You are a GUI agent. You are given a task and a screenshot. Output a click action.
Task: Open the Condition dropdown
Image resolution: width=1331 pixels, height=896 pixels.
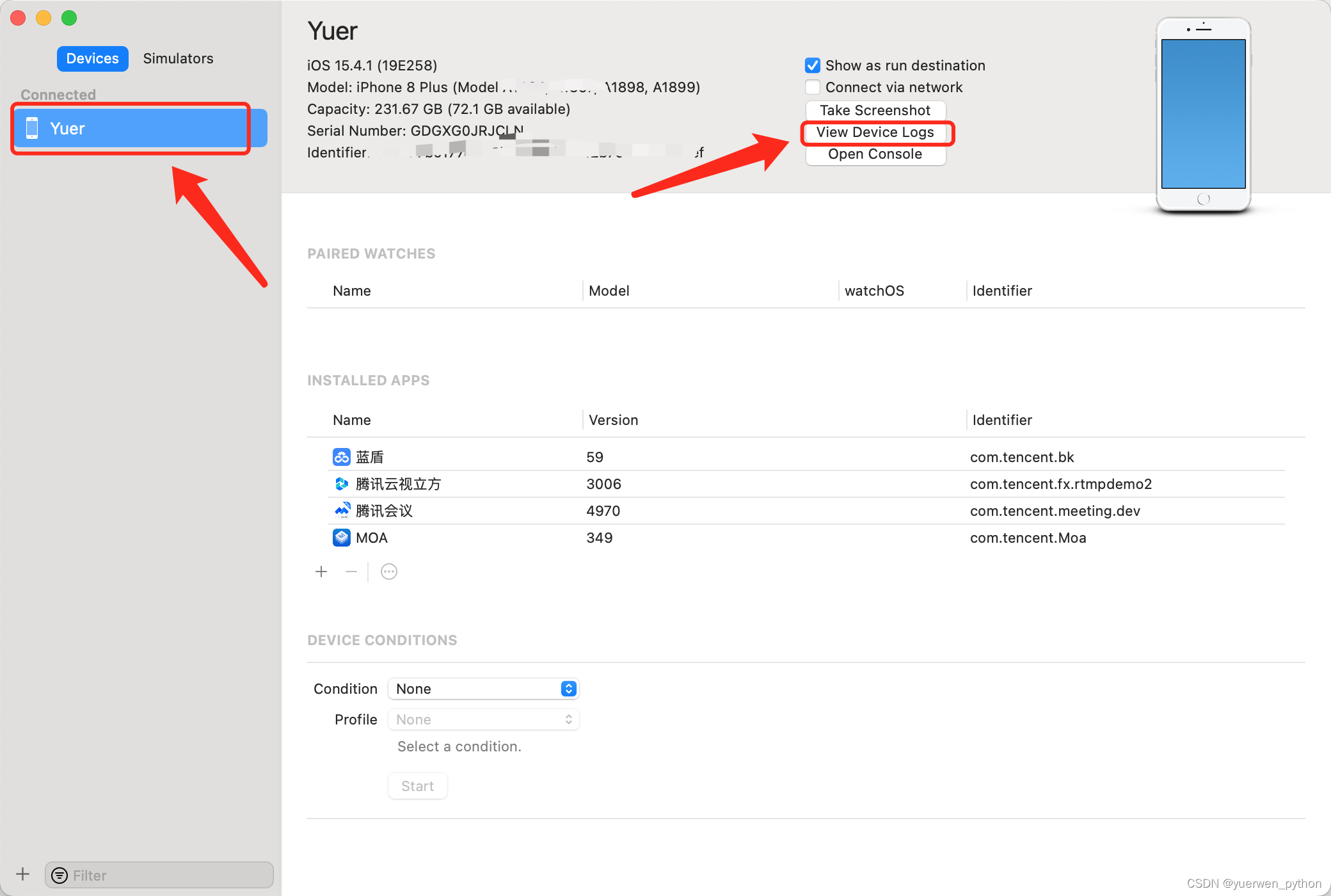pyautogui.click(x=483, y=689)
